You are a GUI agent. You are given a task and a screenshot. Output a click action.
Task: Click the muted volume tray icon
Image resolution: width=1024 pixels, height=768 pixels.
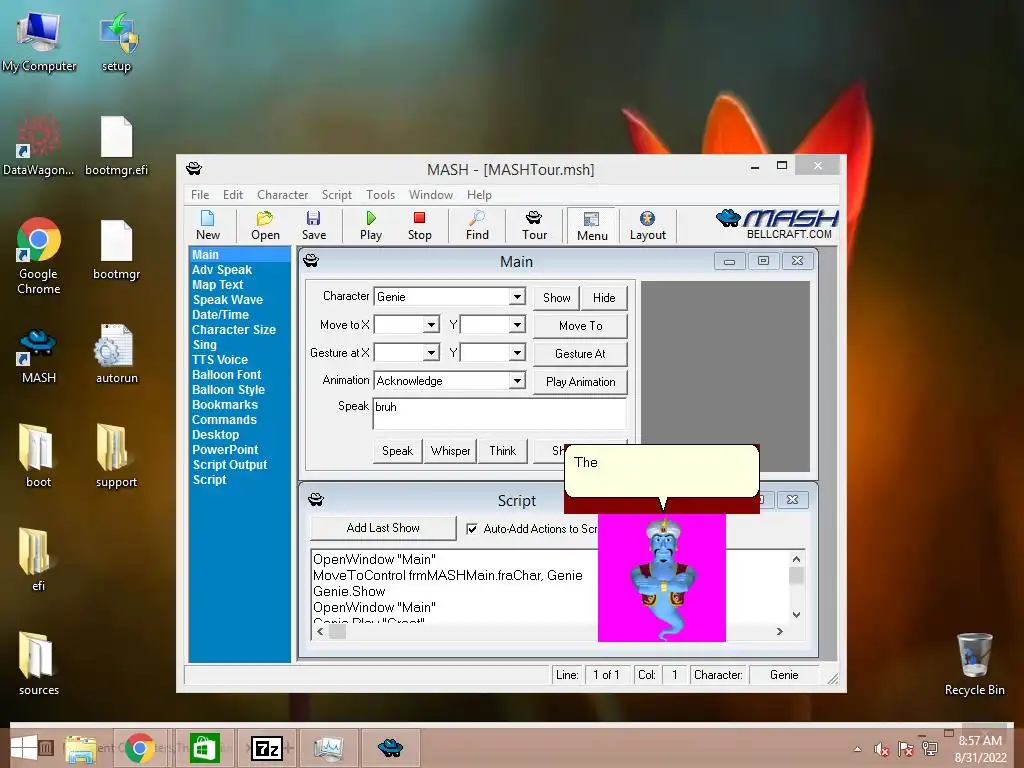(x=882, y=750)
